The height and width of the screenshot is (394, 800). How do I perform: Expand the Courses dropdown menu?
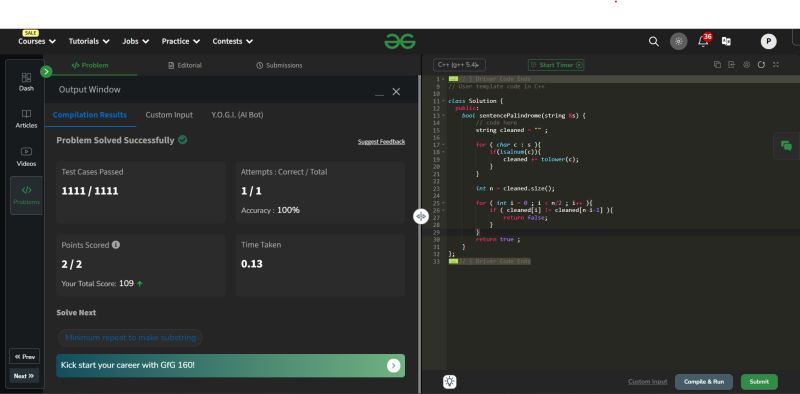click(37, 41)
